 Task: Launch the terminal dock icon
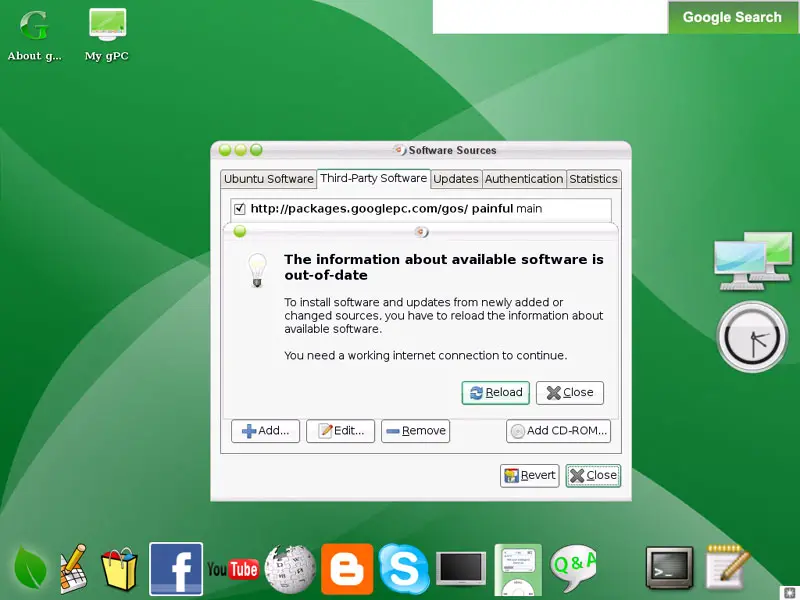[x=669, y=568]
